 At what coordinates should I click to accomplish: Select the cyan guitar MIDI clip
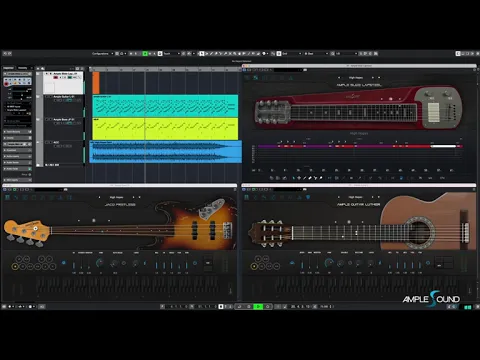(165, 106)
